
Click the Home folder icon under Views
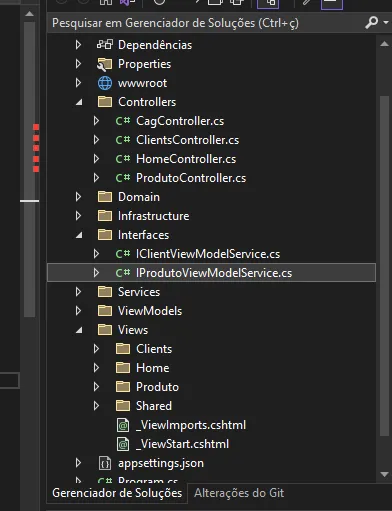123,368
